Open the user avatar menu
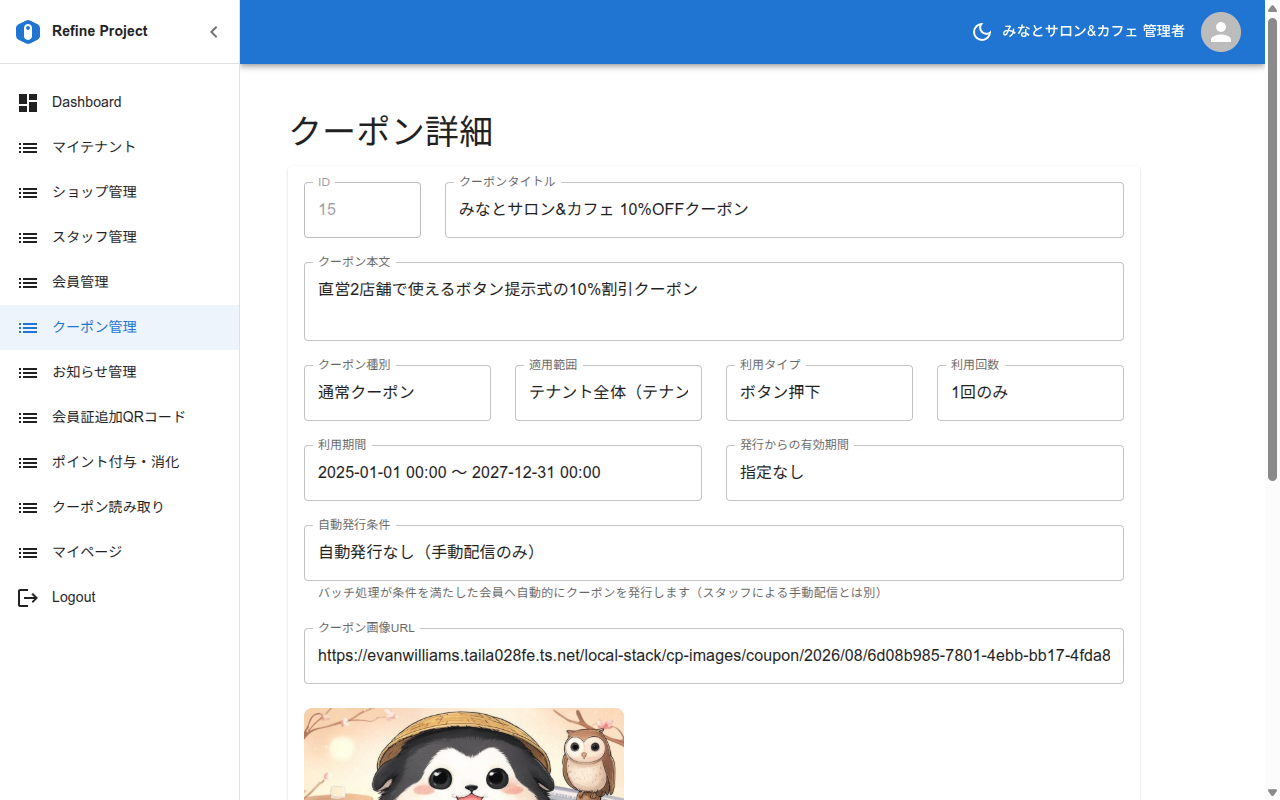This screenshot has height=800, width=1280. point(1221,32)
